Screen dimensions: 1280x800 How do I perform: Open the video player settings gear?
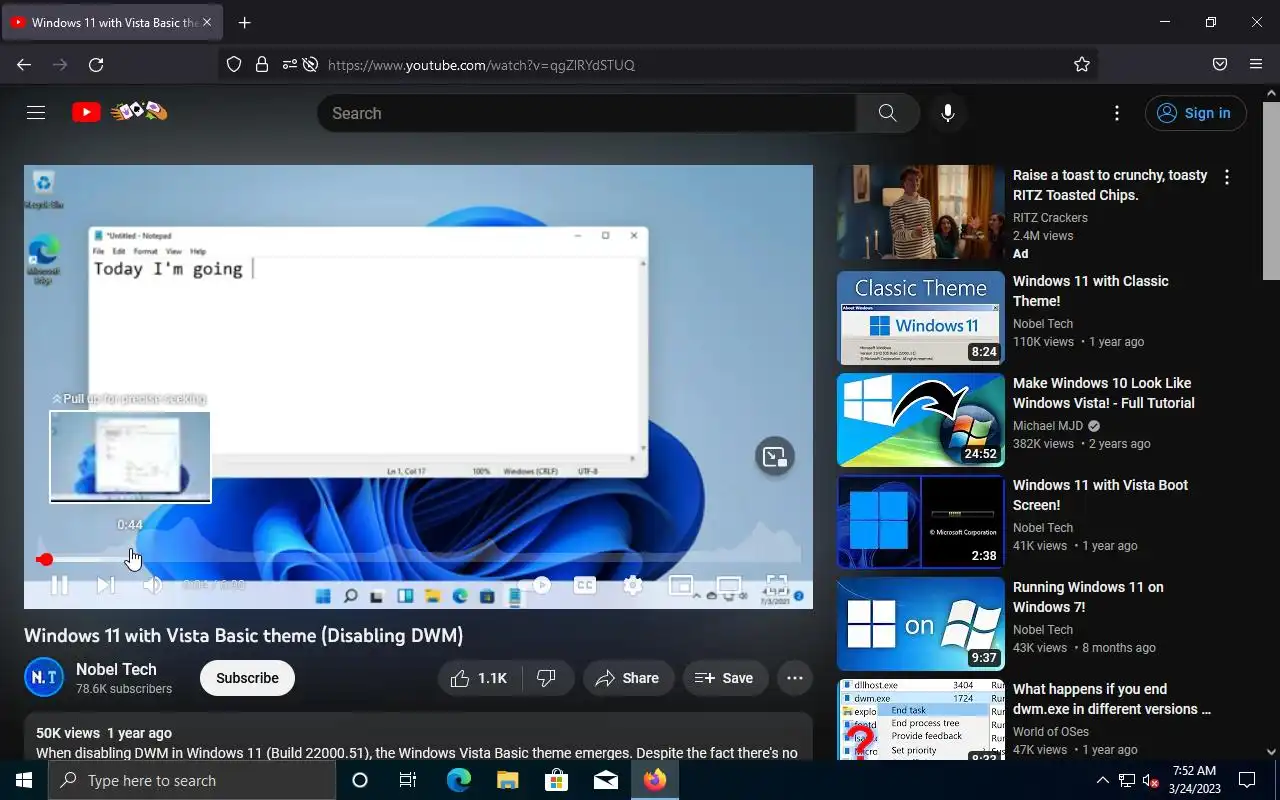(633, 585)
